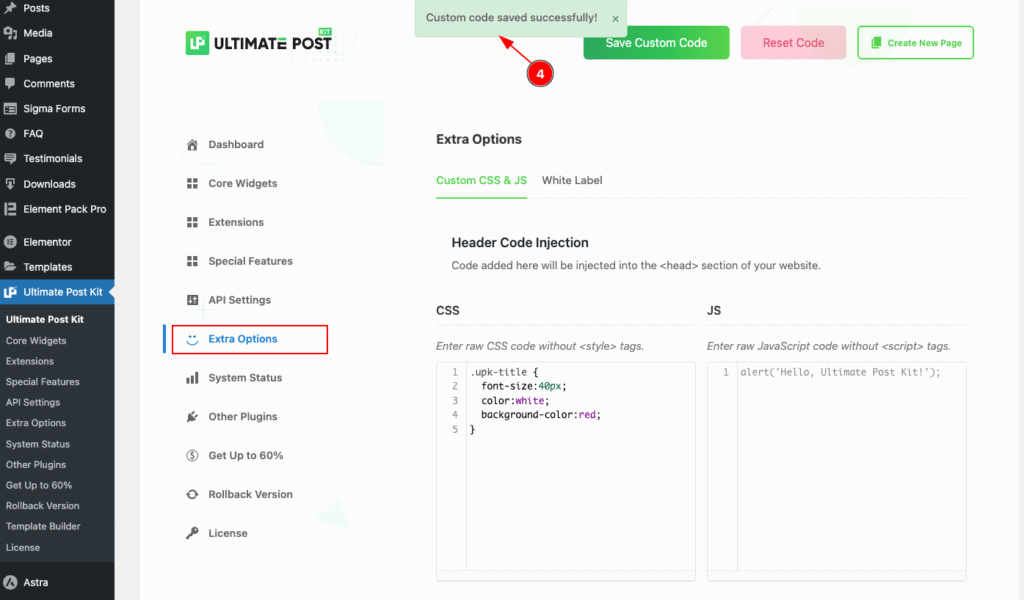Select the Custom CSS & JS tab
This screenshot has width=1024, height=600.
(x=481, y=180)
